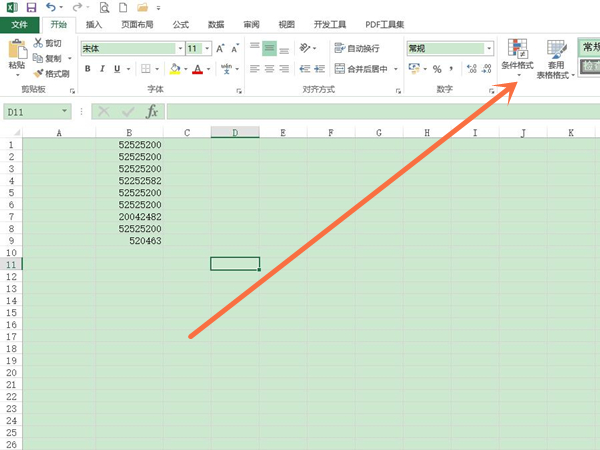
Task: Select column B header
Action: click(x=129, y=132)
